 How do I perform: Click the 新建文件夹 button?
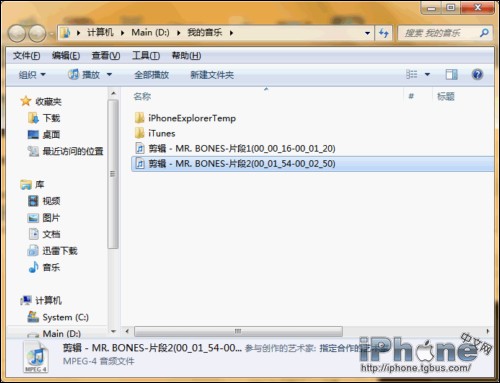(212, 75)
